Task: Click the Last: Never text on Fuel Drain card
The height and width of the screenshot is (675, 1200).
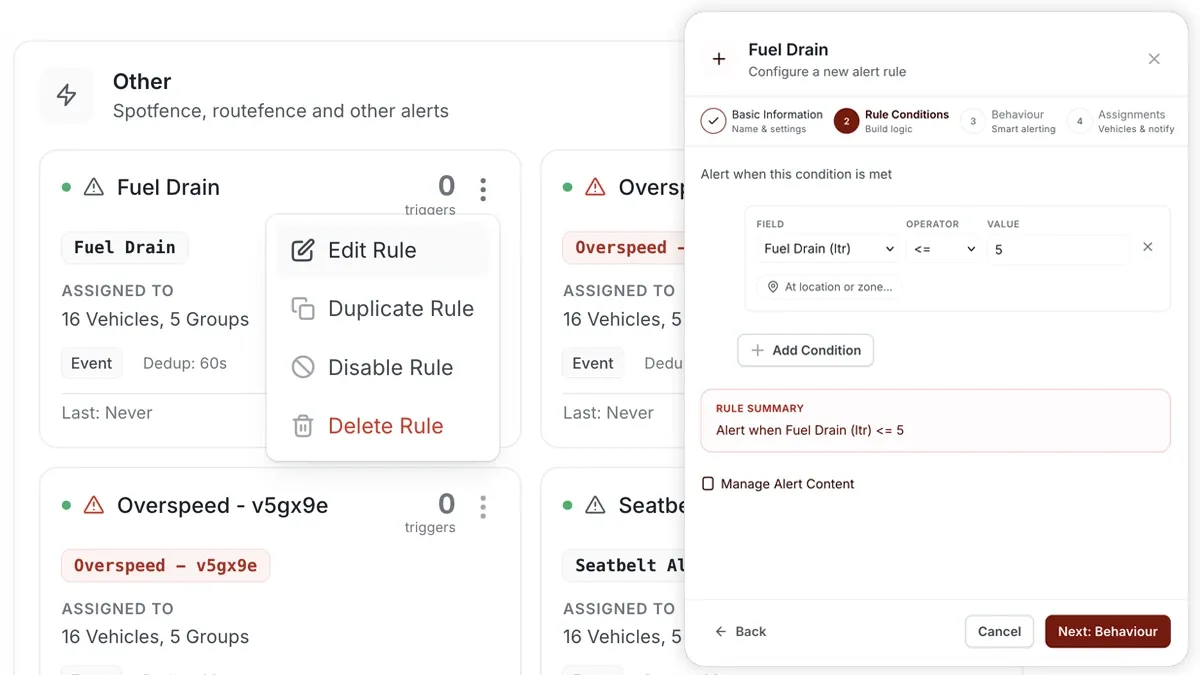Action: pos(107,413)
